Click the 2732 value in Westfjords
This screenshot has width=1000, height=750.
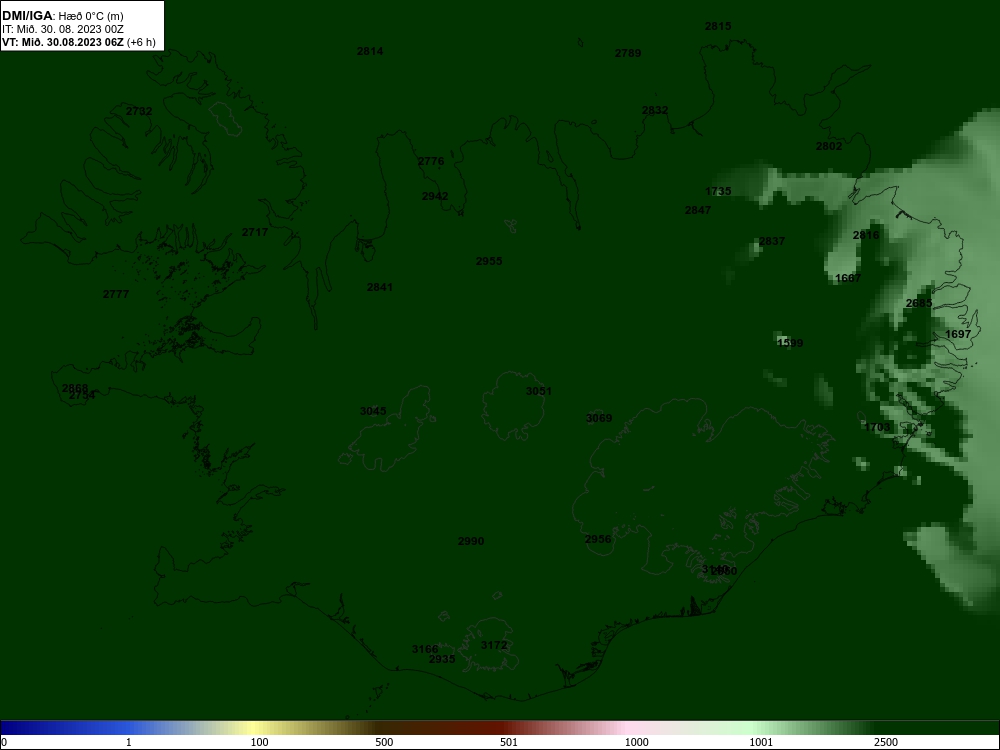tap(139, 111)
